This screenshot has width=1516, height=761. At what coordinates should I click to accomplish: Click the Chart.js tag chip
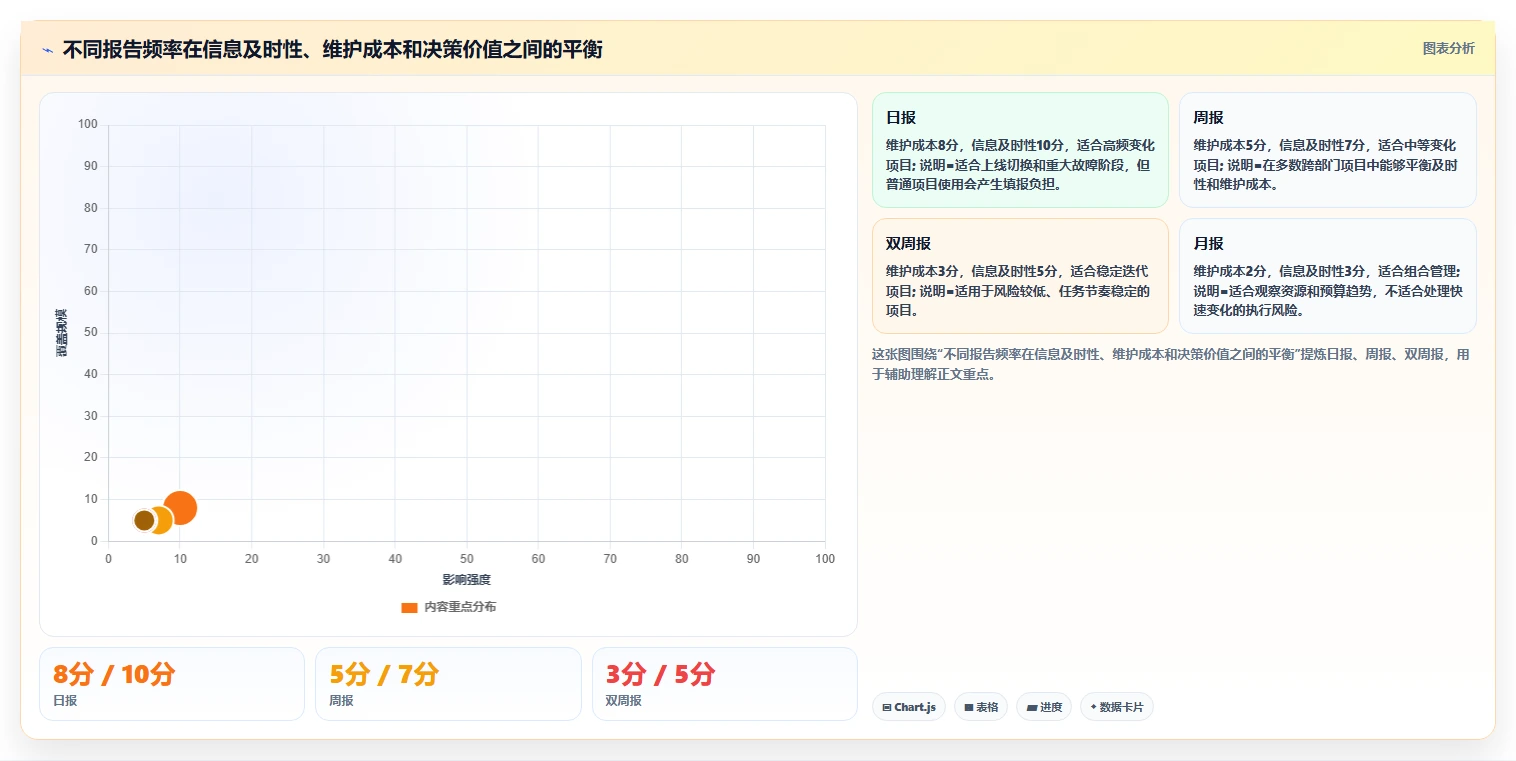[909, 707]
